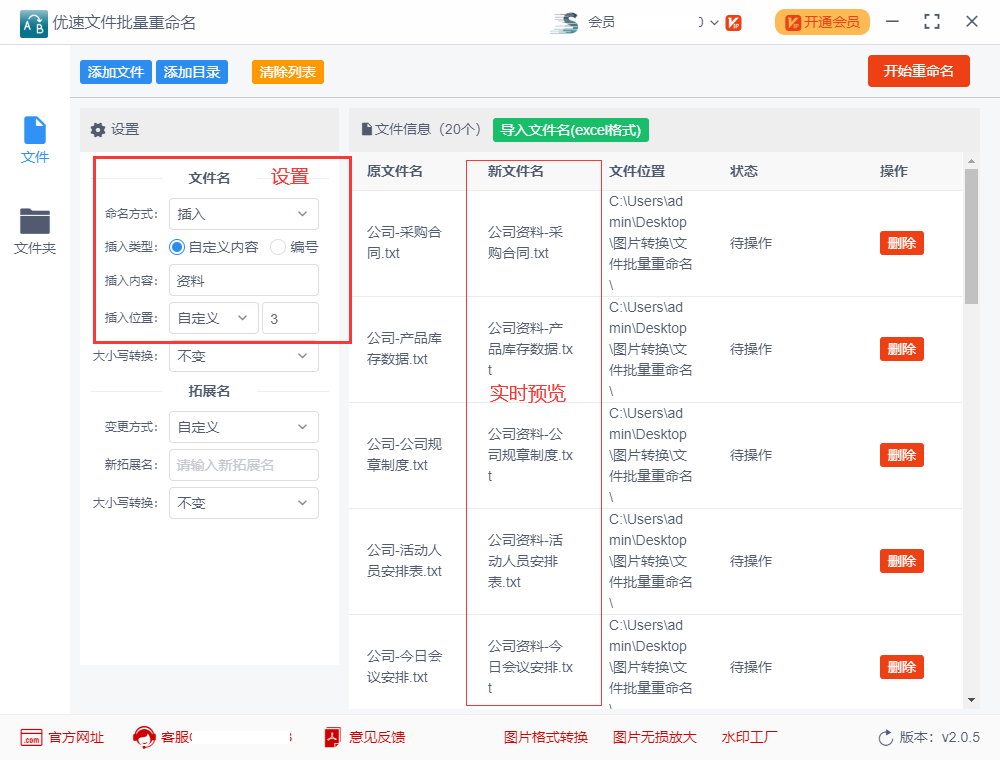Open the 变更方式 dropdown
The image size is (1000, 760).
click(x=244, y=427)
